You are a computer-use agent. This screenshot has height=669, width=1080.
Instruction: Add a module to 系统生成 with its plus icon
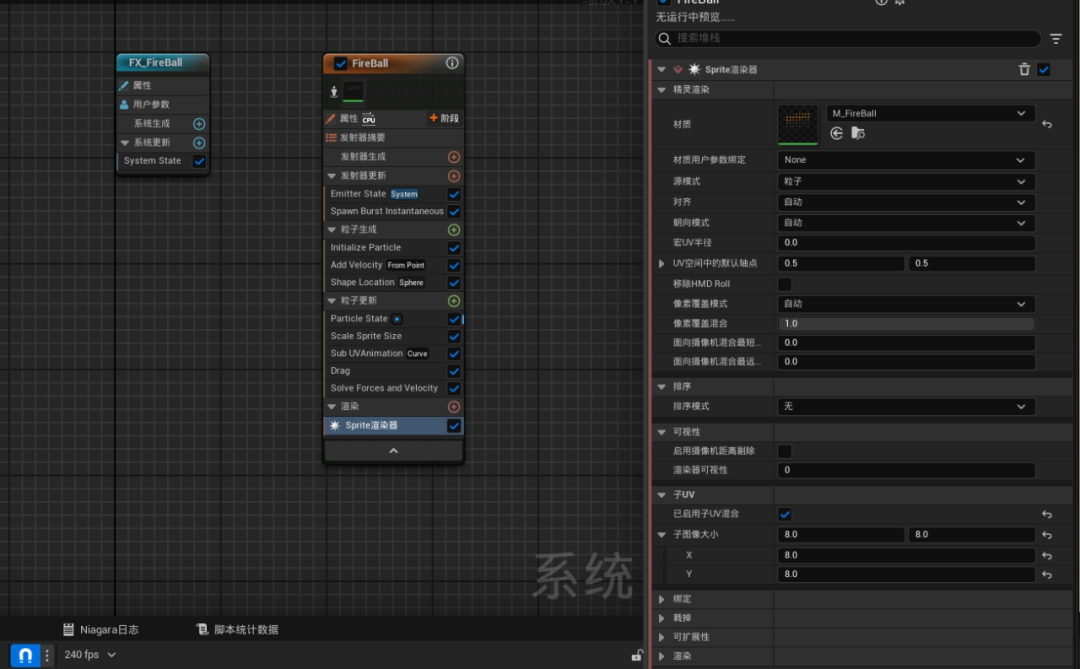199,124
